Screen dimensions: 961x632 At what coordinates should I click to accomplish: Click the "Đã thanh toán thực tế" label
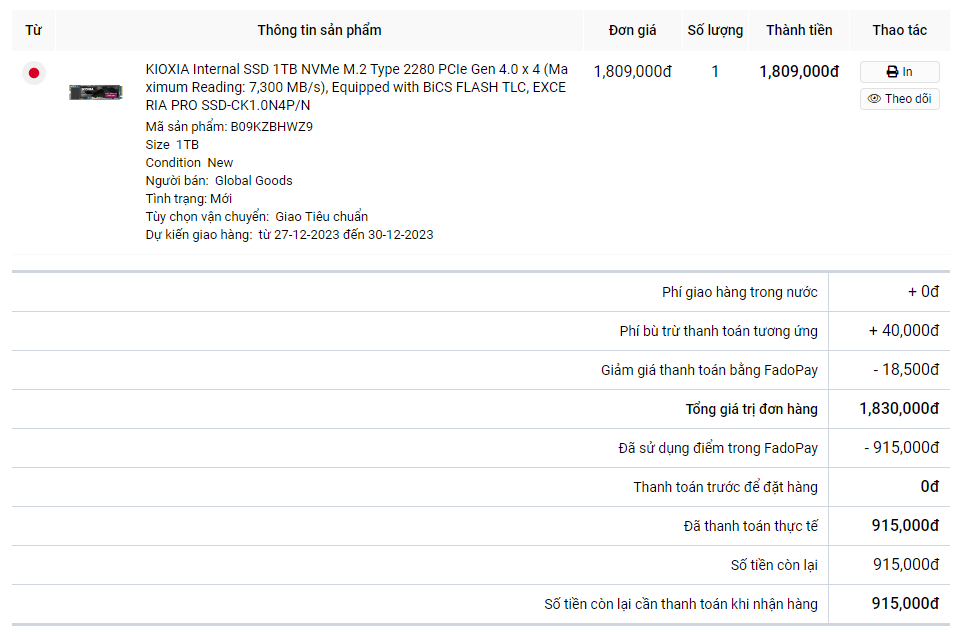coord(751,526)
